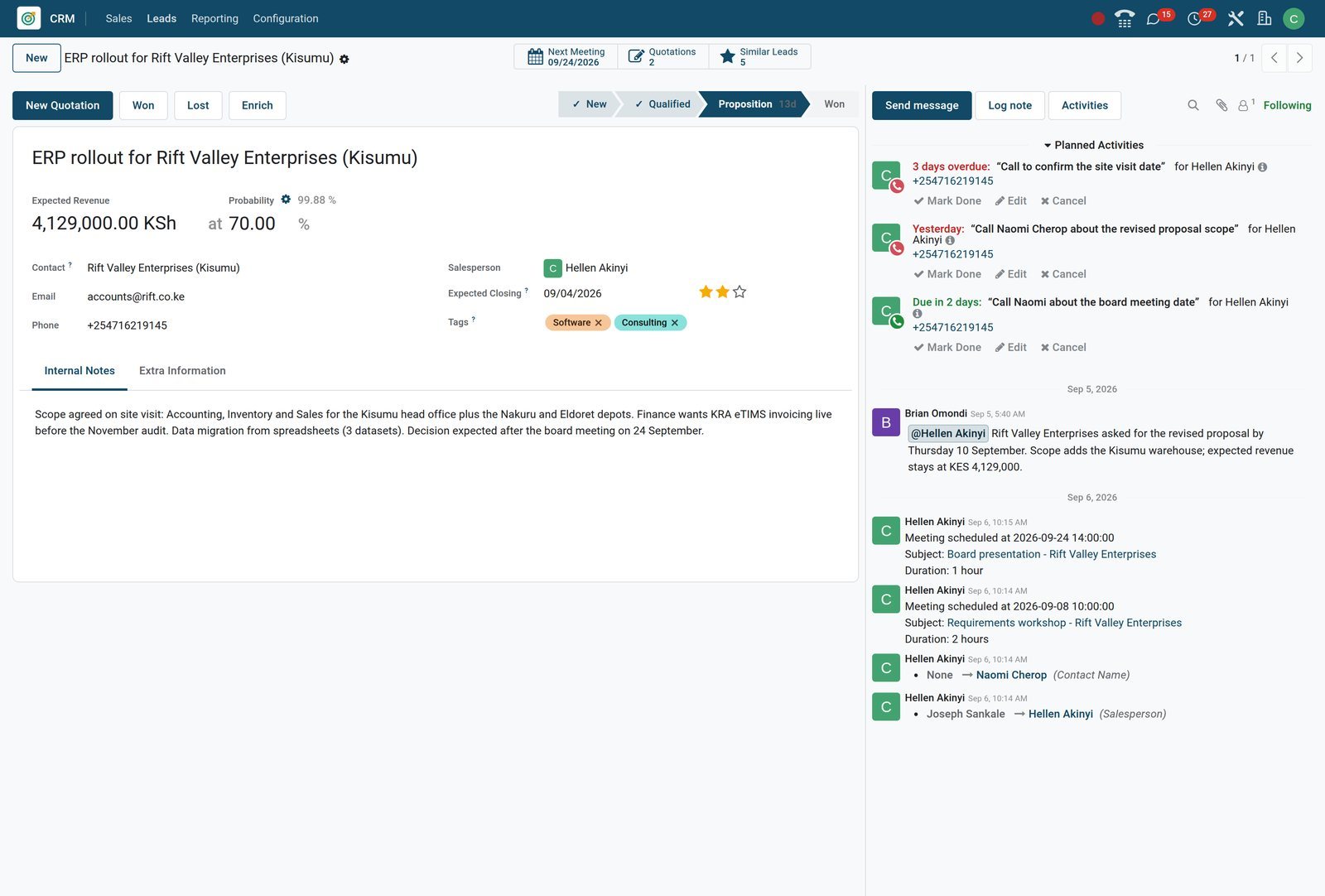This screenshot has width=1325, height=896.
Task: Set priority to the third star
Action: click(x=740, y=291)
